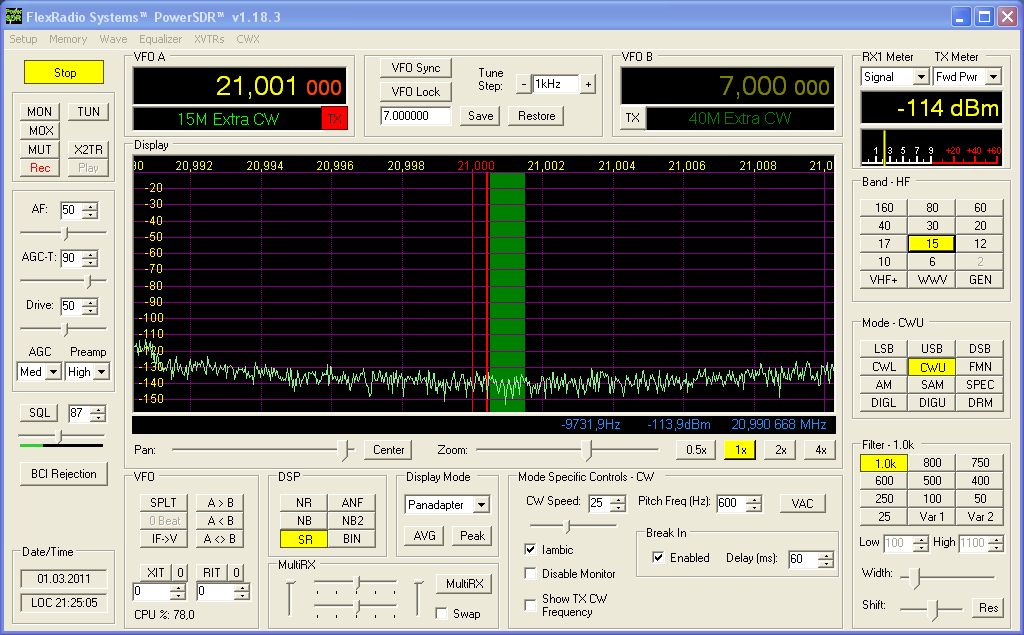Check Show TX CW Frequency checkbox
The image size is (1024, 635).
530,605
